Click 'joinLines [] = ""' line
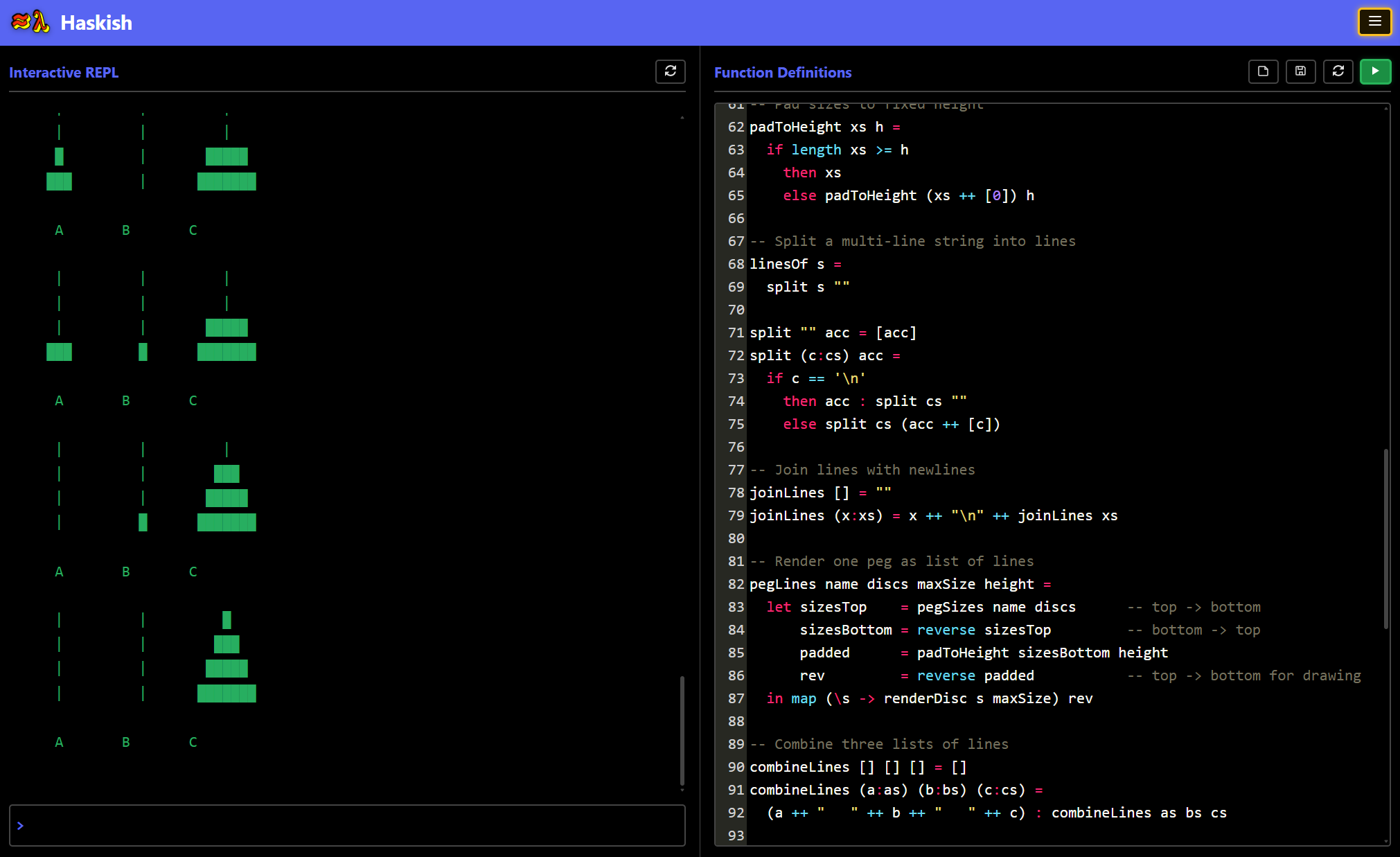The width and height of the screenshot is (1400, 857). point(820,493)
